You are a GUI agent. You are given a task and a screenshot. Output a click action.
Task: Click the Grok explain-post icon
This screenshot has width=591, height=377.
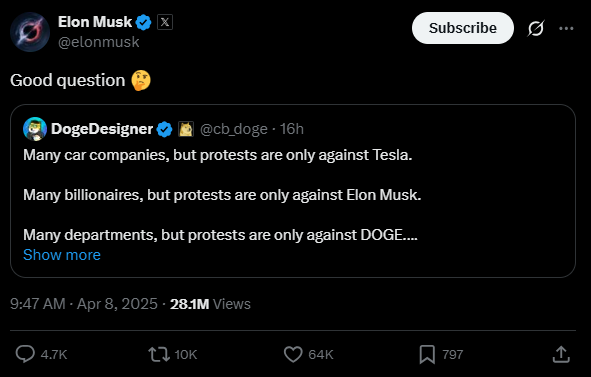[536, 28]
